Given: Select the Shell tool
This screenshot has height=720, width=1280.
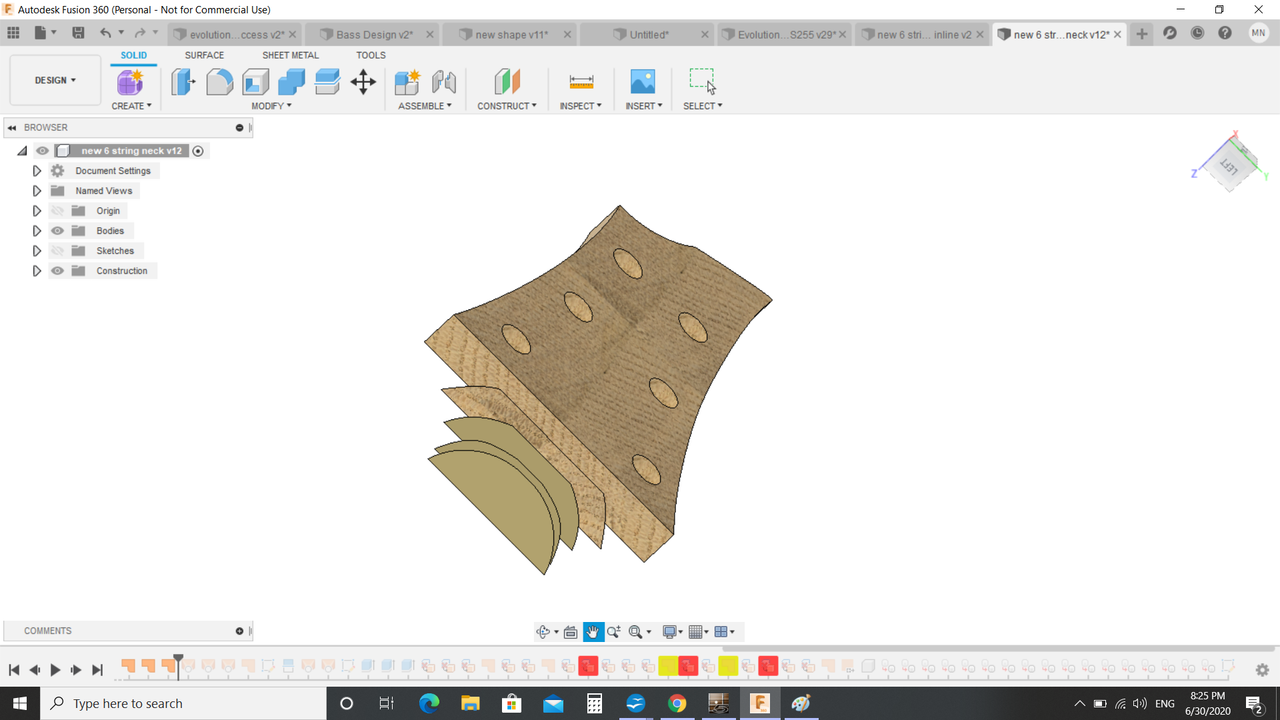Looking at the screenshot, I should coord(255,82).
